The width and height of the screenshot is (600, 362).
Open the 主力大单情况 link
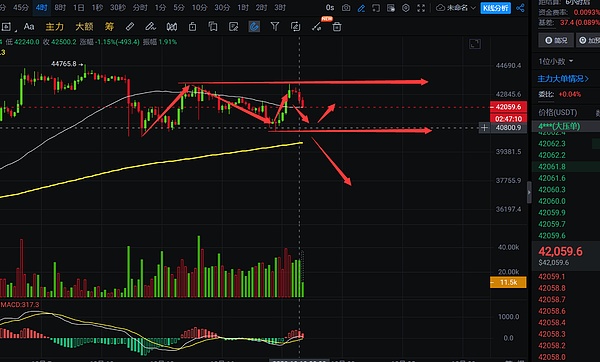click(563, 79)
